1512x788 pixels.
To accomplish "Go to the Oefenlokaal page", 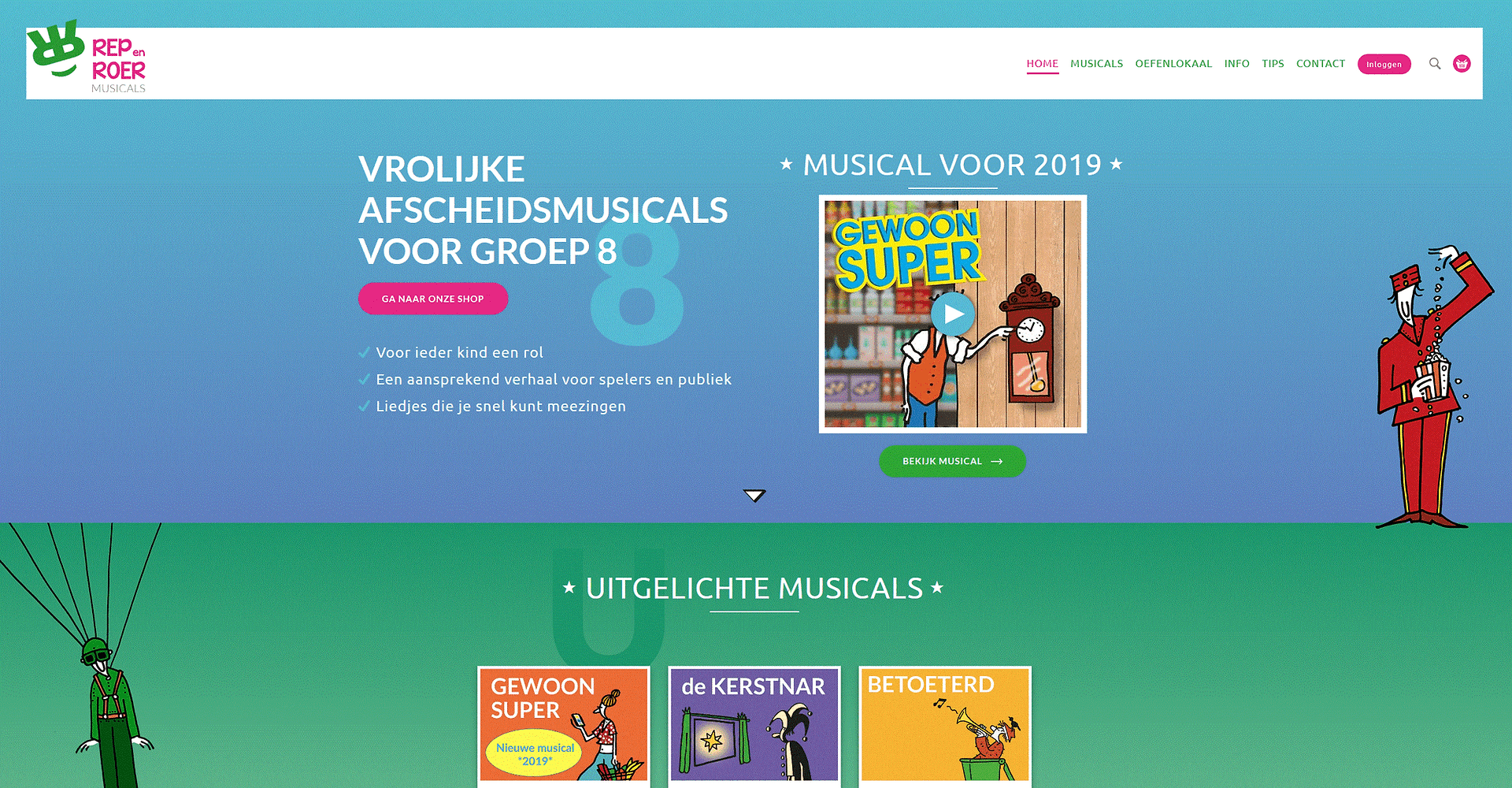I will (1173, 64).
